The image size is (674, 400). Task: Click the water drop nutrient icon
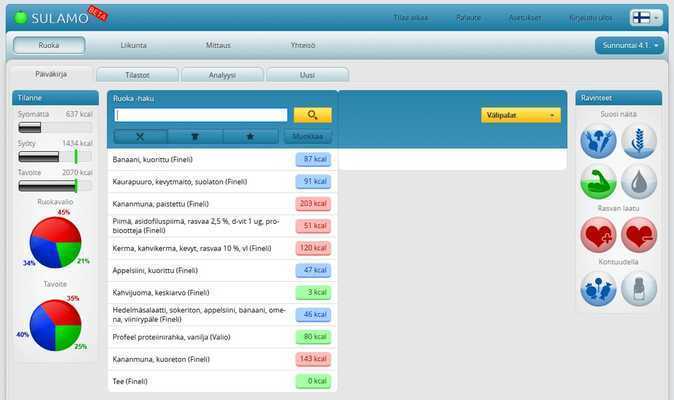click(639, 182)
